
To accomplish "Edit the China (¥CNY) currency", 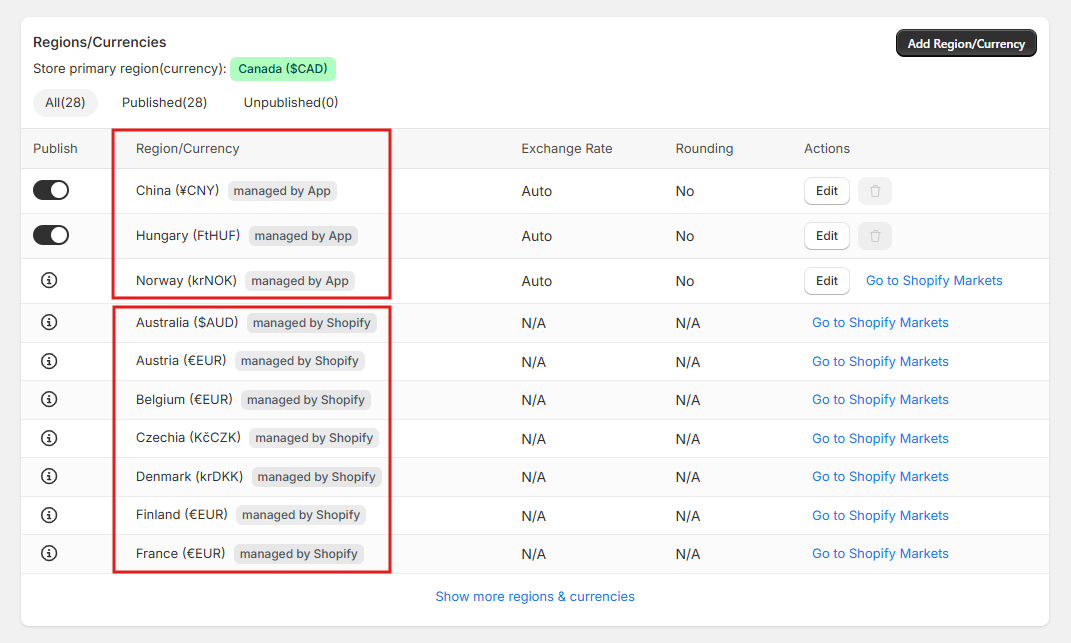I will coord(826,191).
